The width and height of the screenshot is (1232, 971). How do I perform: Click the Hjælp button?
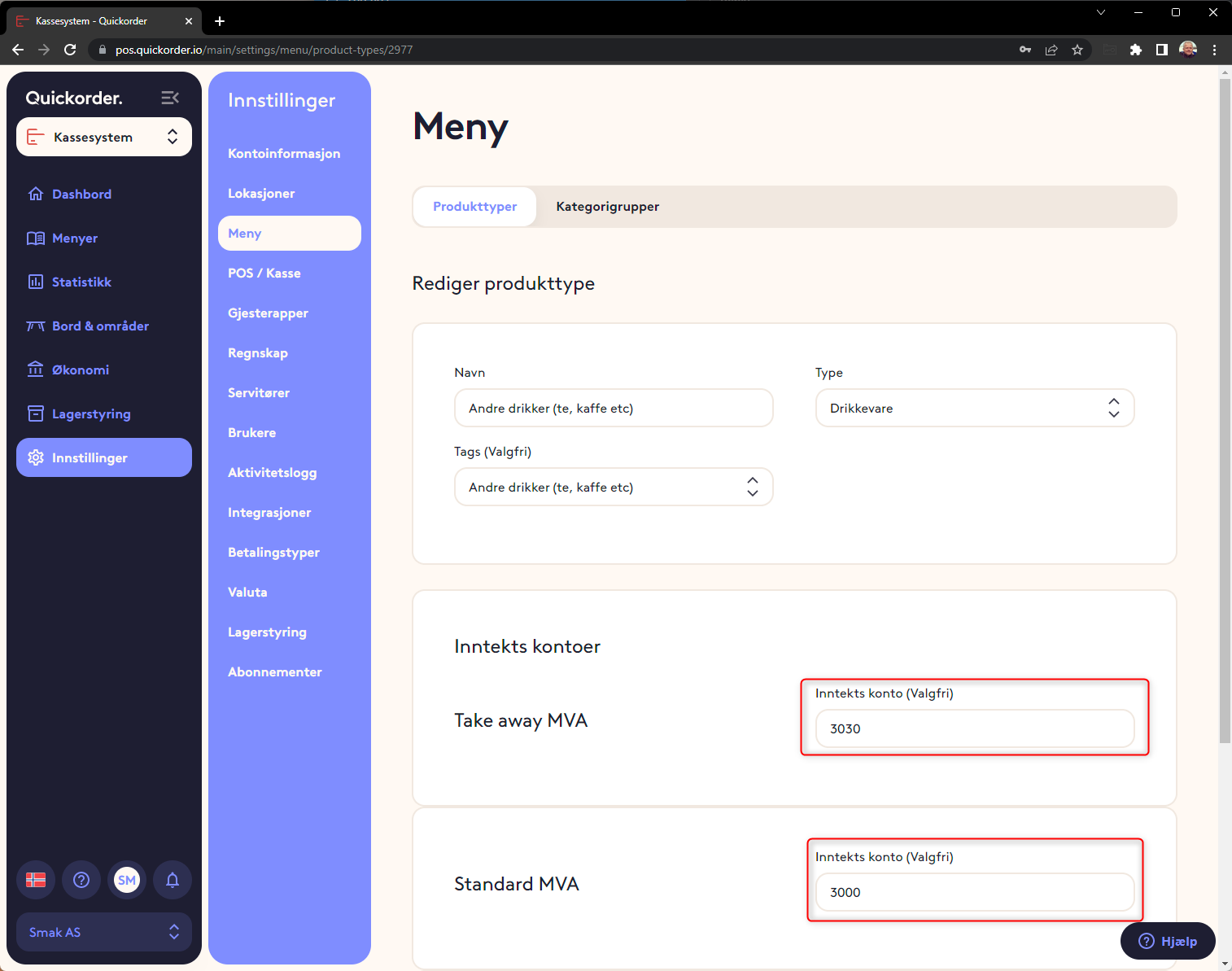1168,941
